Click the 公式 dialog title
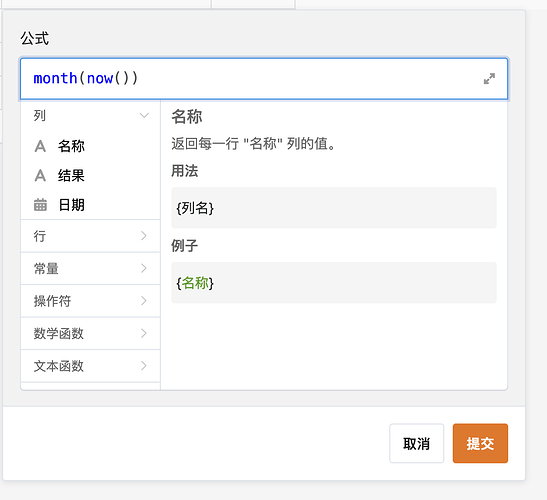Viewport: 547px width, 500px height. (35, 38)
